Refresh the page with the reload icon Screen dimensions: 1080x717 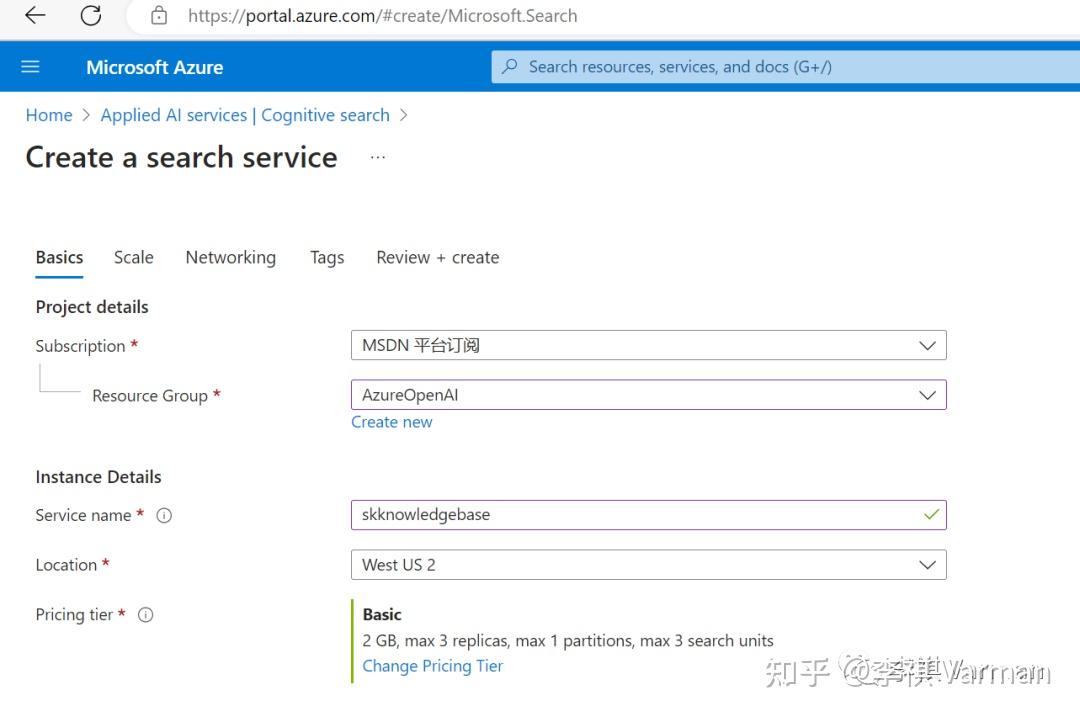click(x=90, y=15)
